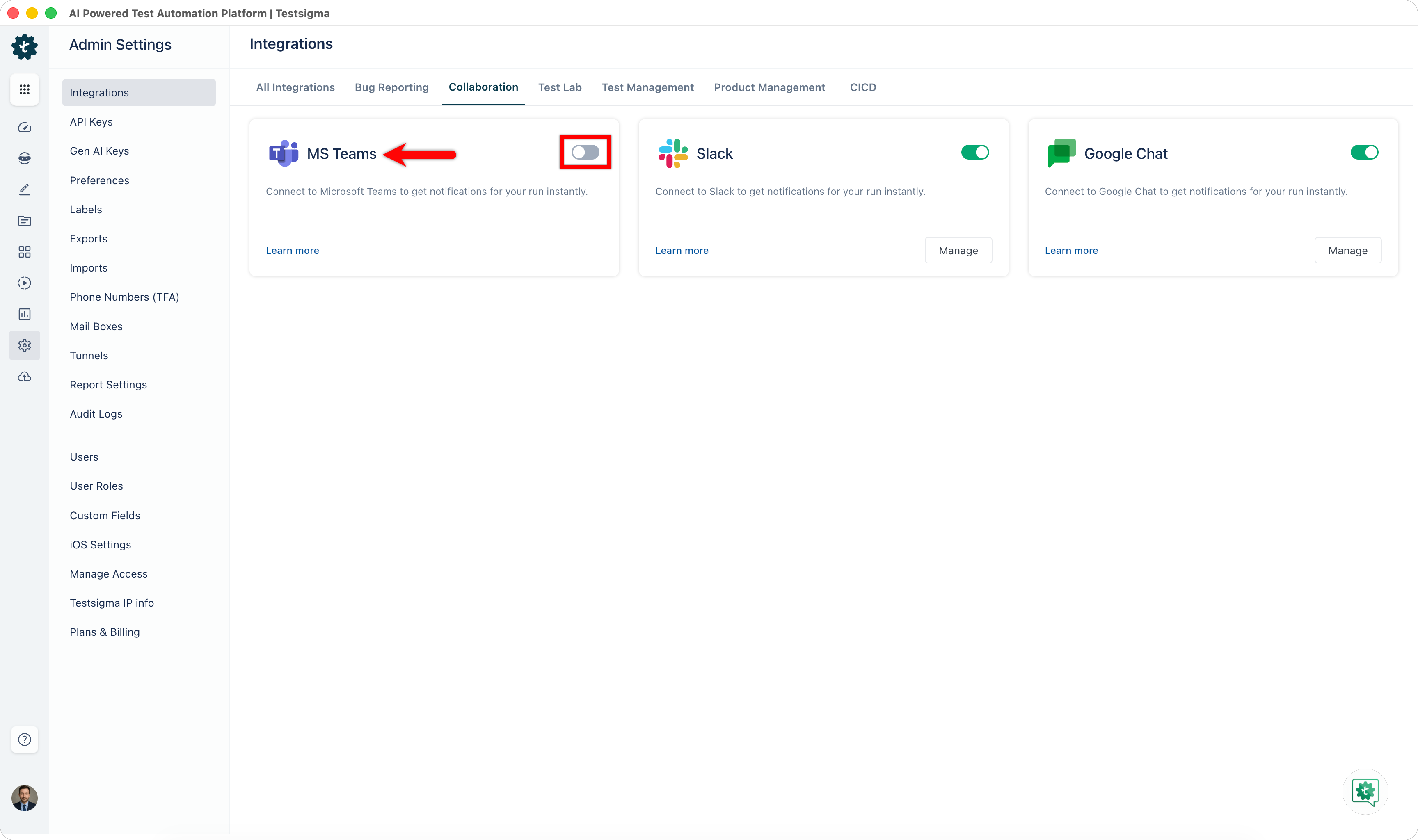
Task: Open the pencil edit icon in sidebar
Action: click(x=24, y=189)
